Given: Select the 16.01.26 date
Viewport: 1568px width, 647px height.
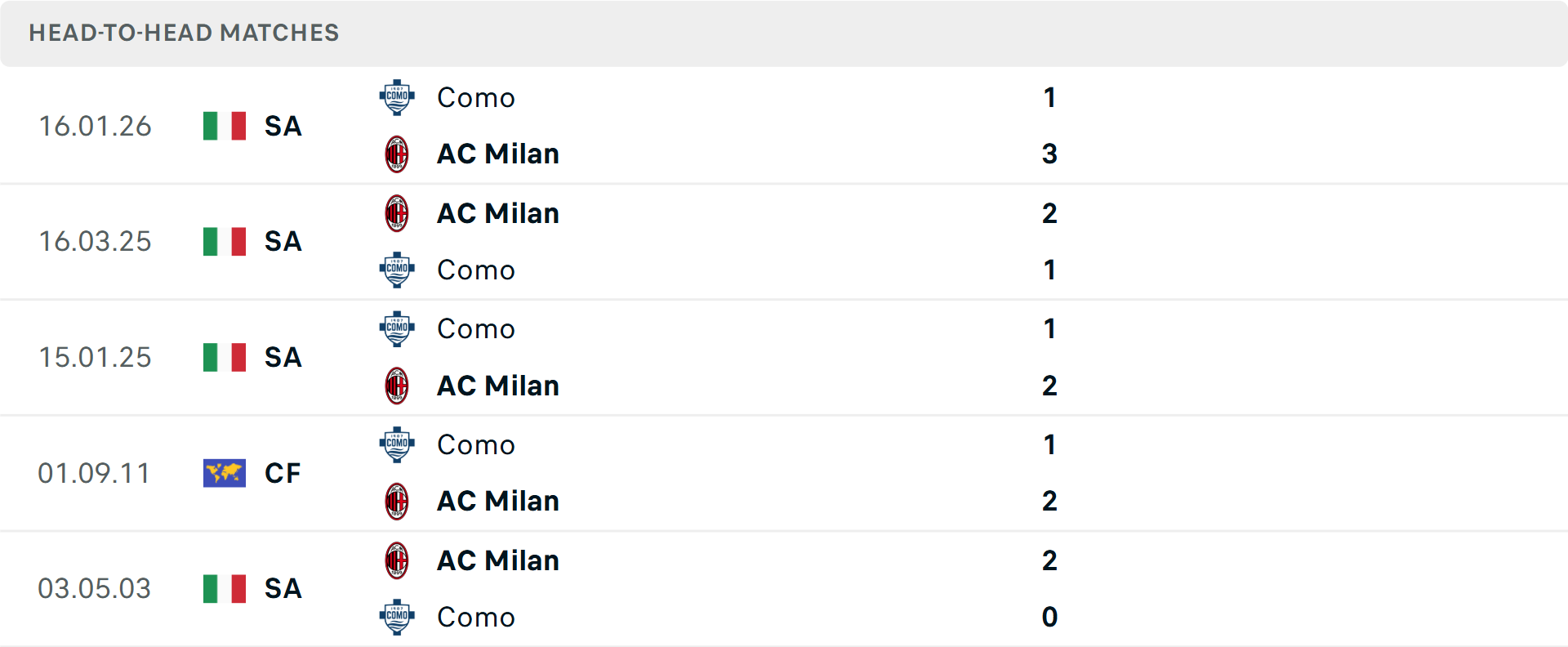Looking at the screenshot, I should (x=95, y=126).
